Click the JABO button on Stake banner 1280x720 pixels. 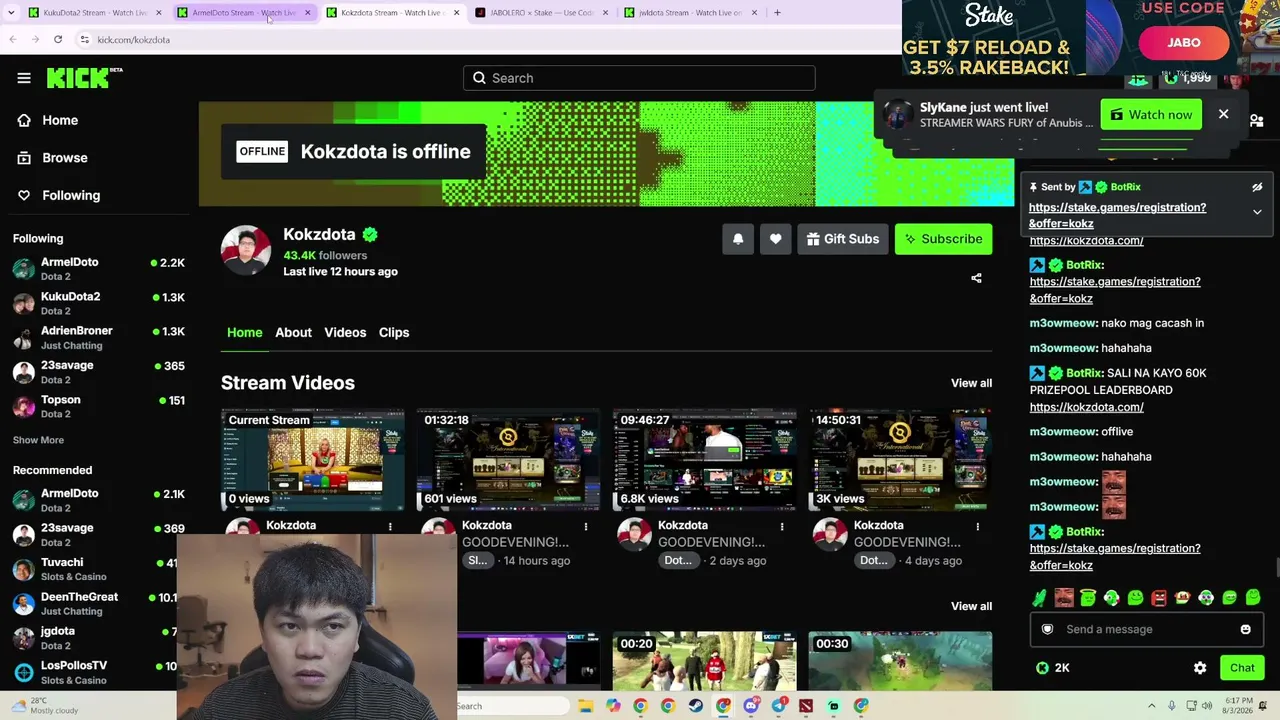pos(1183,43)
